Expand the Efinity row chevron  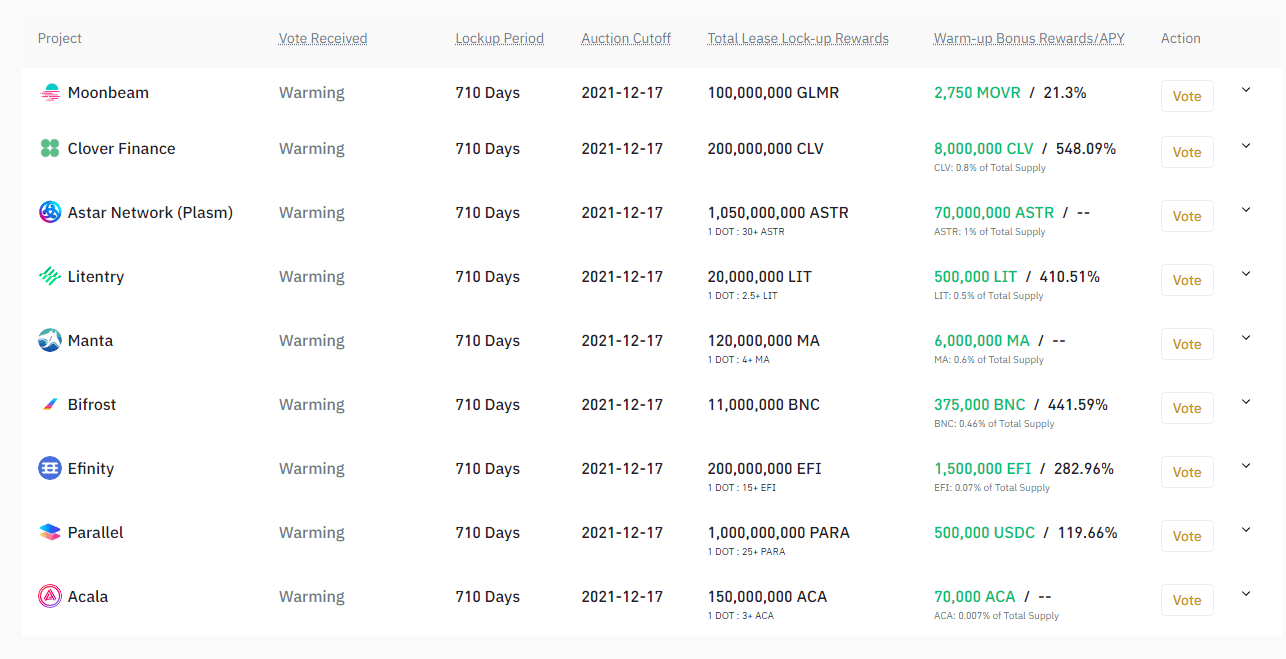tap(1246, 466)
